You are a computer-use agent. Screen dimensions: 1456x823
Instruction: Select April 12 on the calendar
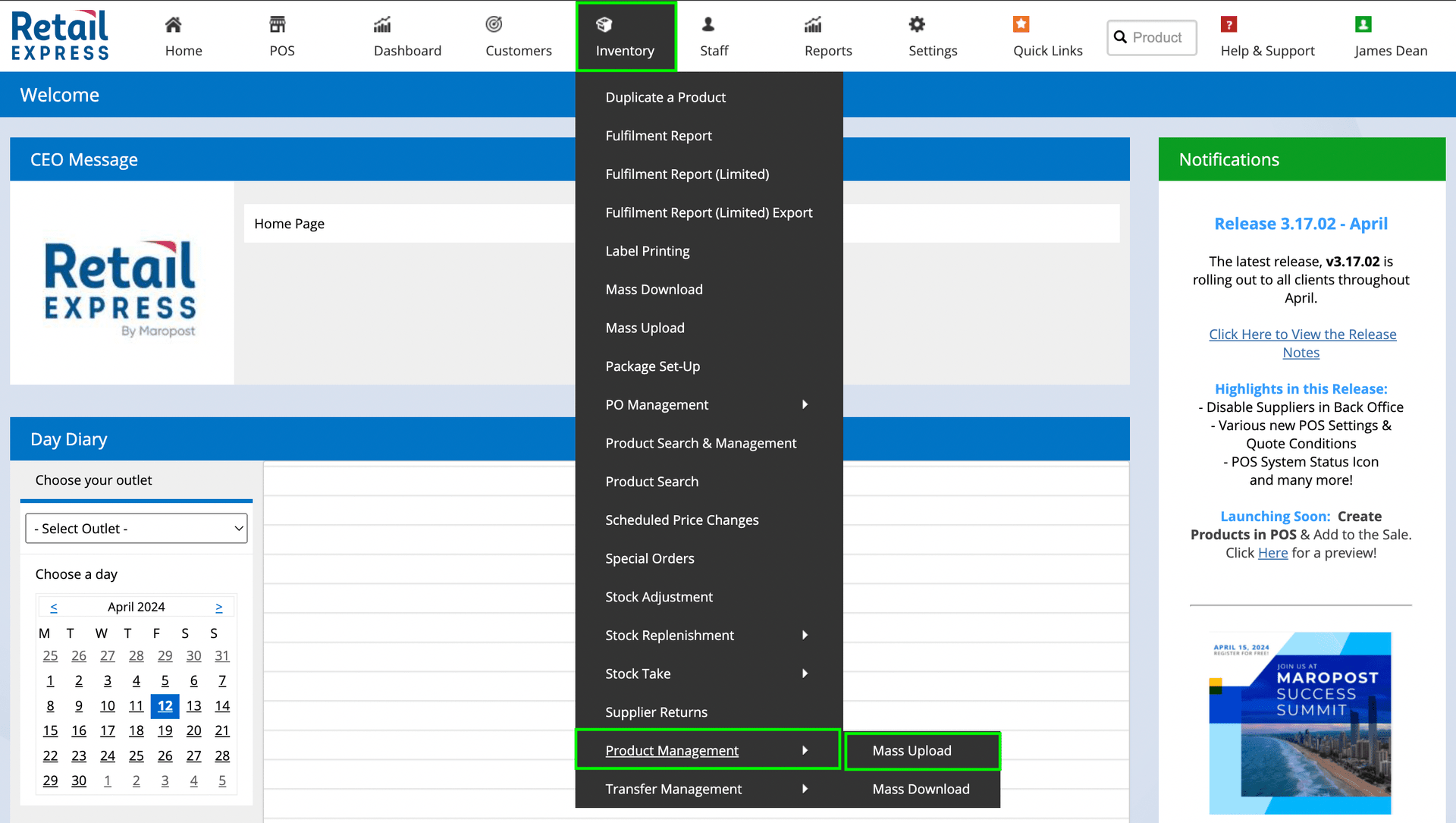coord(165,706)
